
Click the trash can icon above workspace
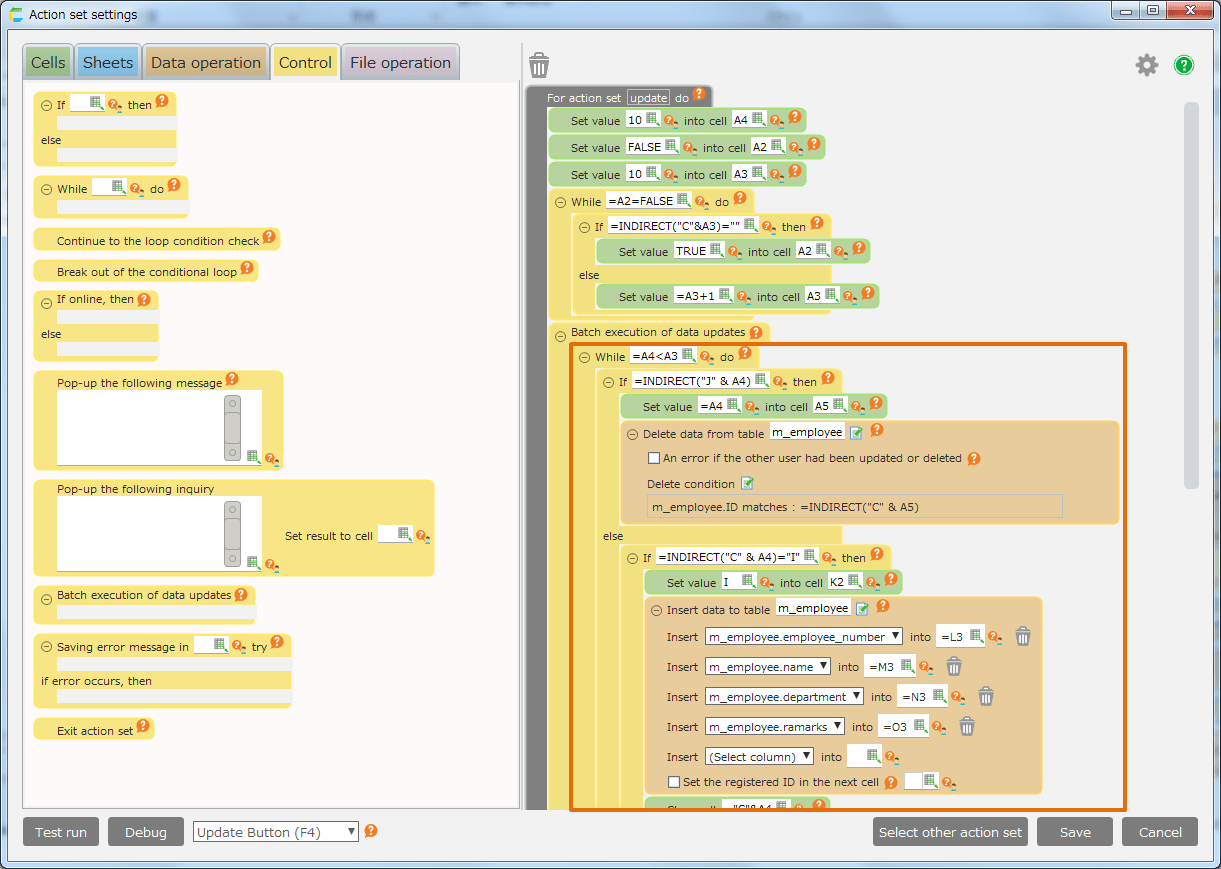(539, 65)
